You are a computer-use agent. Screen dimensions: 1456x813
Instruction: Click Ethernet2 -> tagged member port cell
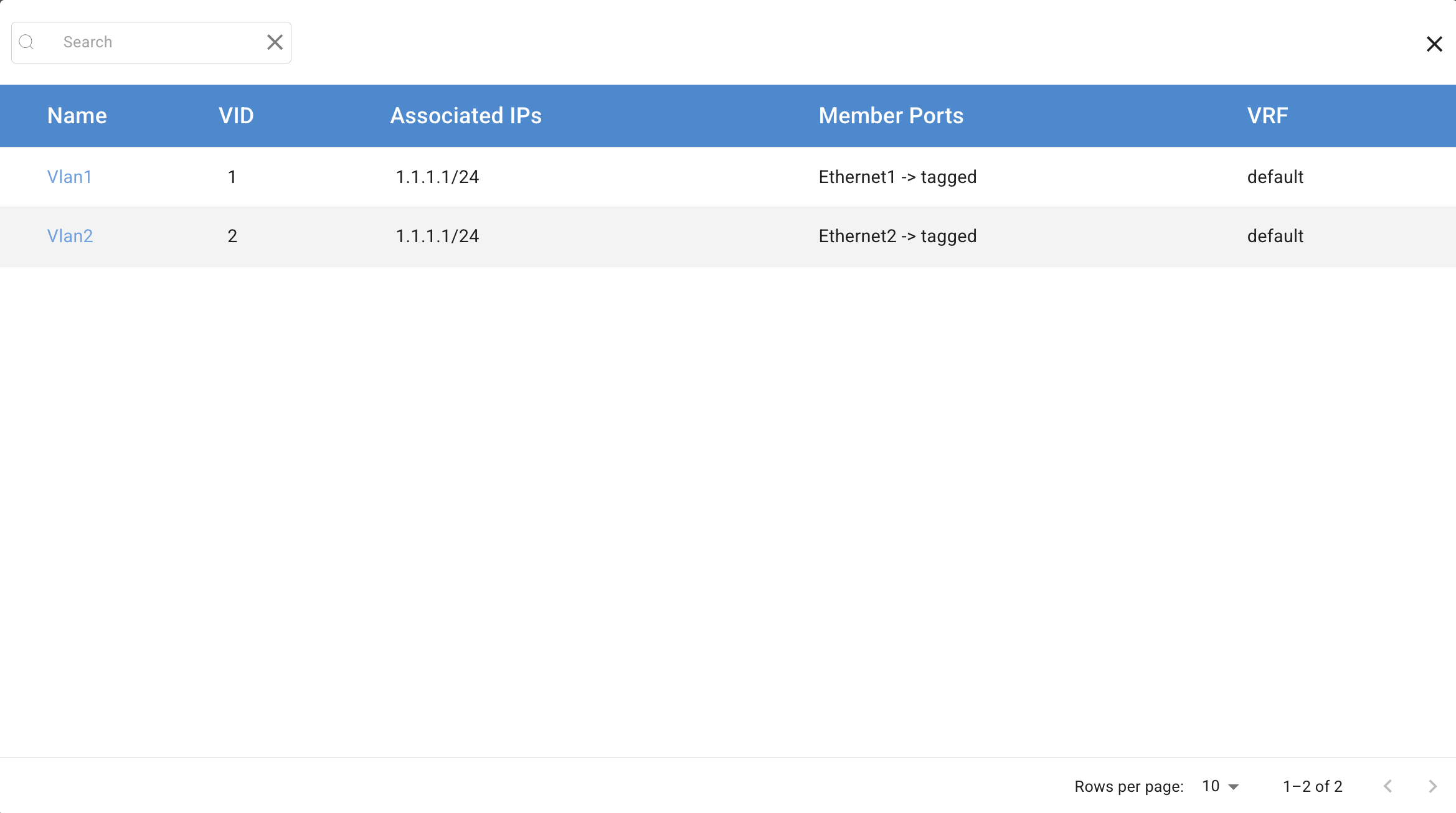[897, 236]
